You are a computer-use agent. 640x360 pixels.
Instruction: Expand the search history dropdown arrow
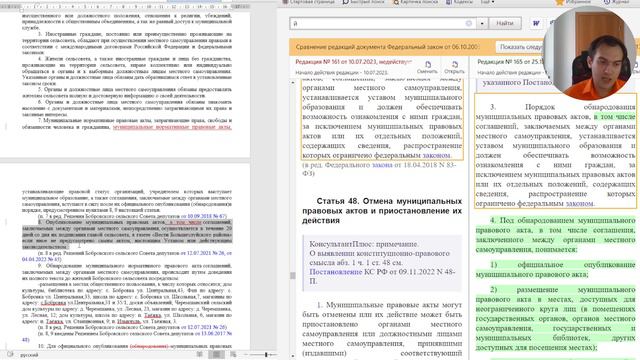(482, 23)
